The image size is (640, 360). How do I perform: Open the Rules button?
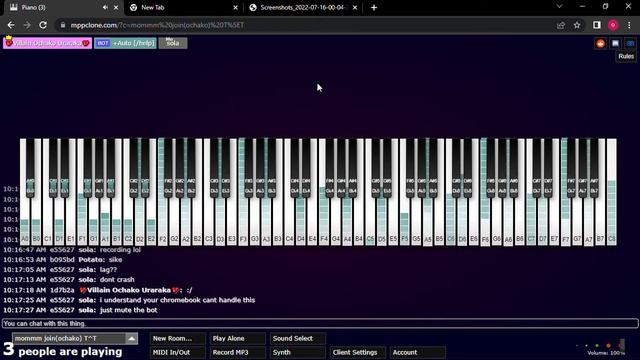[626, 56]
